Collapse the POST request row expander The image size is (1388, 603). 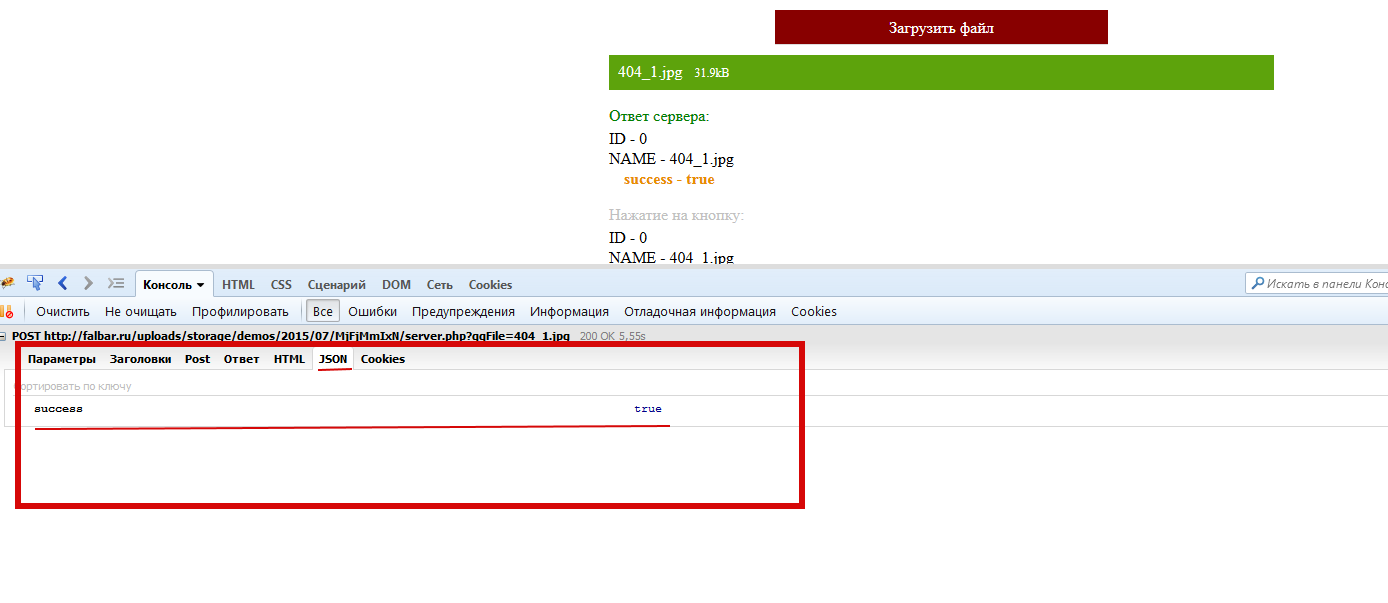tap(4, 337)
